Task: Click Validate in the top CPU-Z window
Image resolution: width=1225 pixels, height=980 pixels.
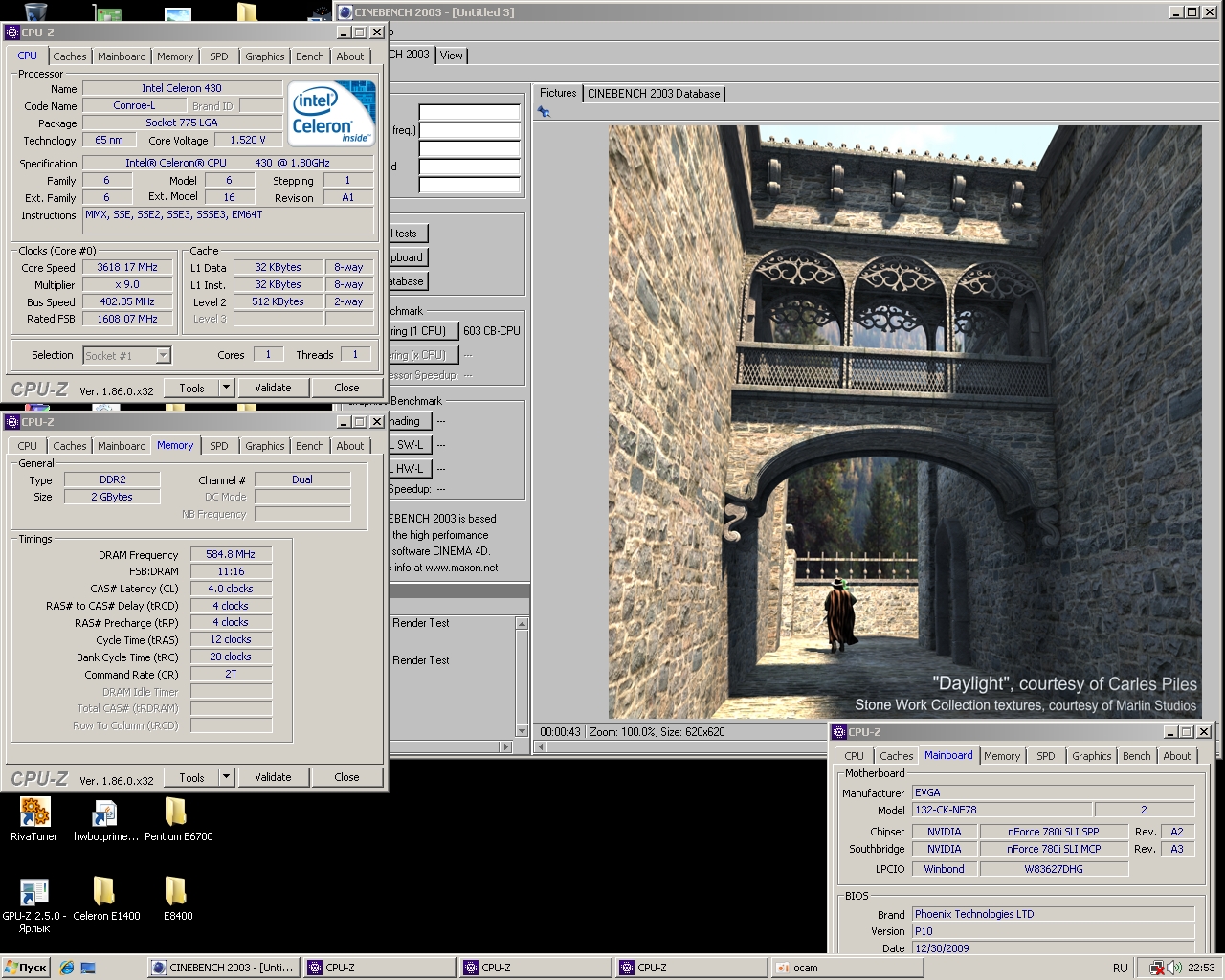Action: [x=273, y=388]
